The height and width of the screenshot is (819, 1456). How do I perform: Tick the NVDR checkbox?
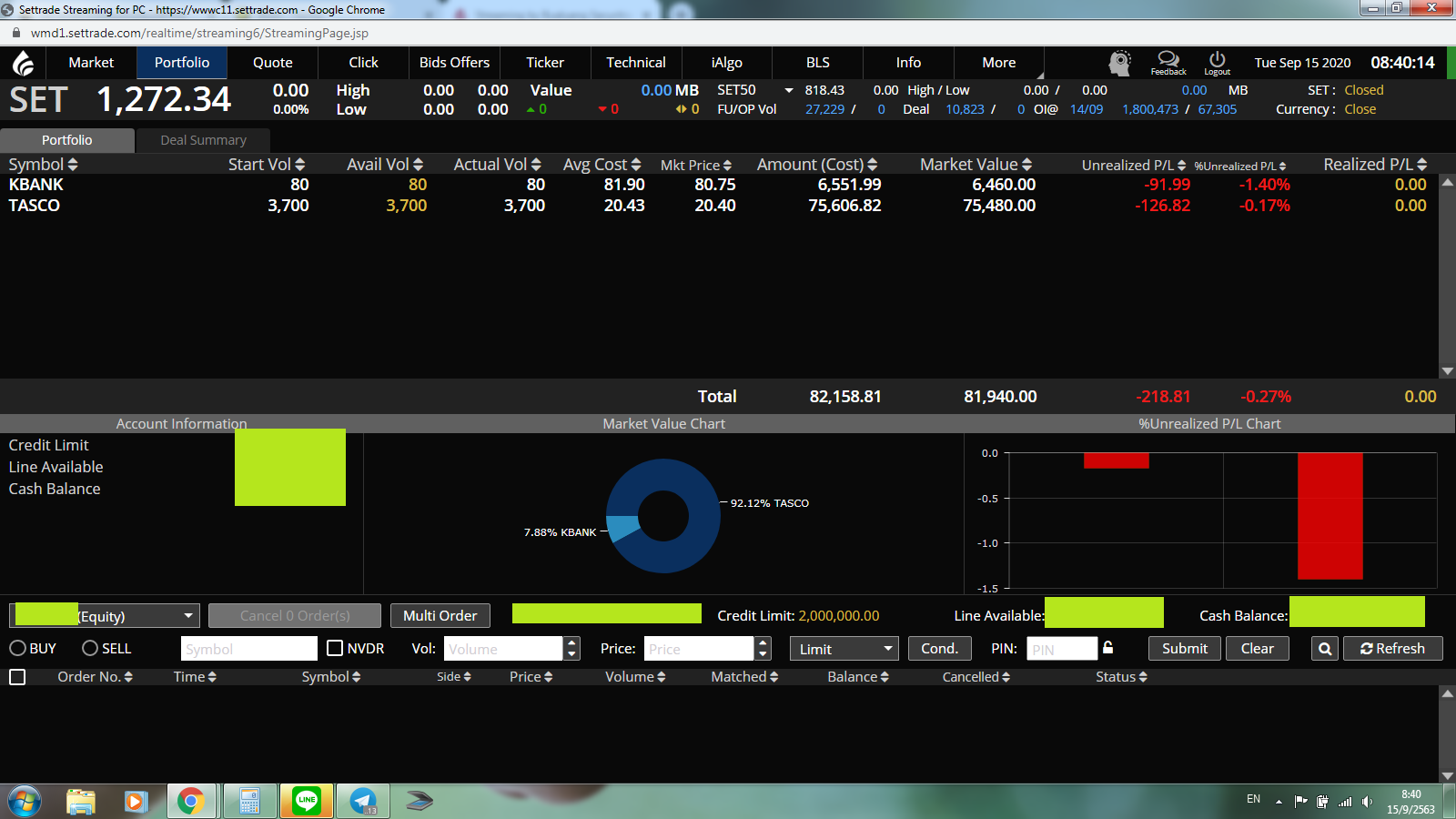pyautogui.click(x=335, y=648)
